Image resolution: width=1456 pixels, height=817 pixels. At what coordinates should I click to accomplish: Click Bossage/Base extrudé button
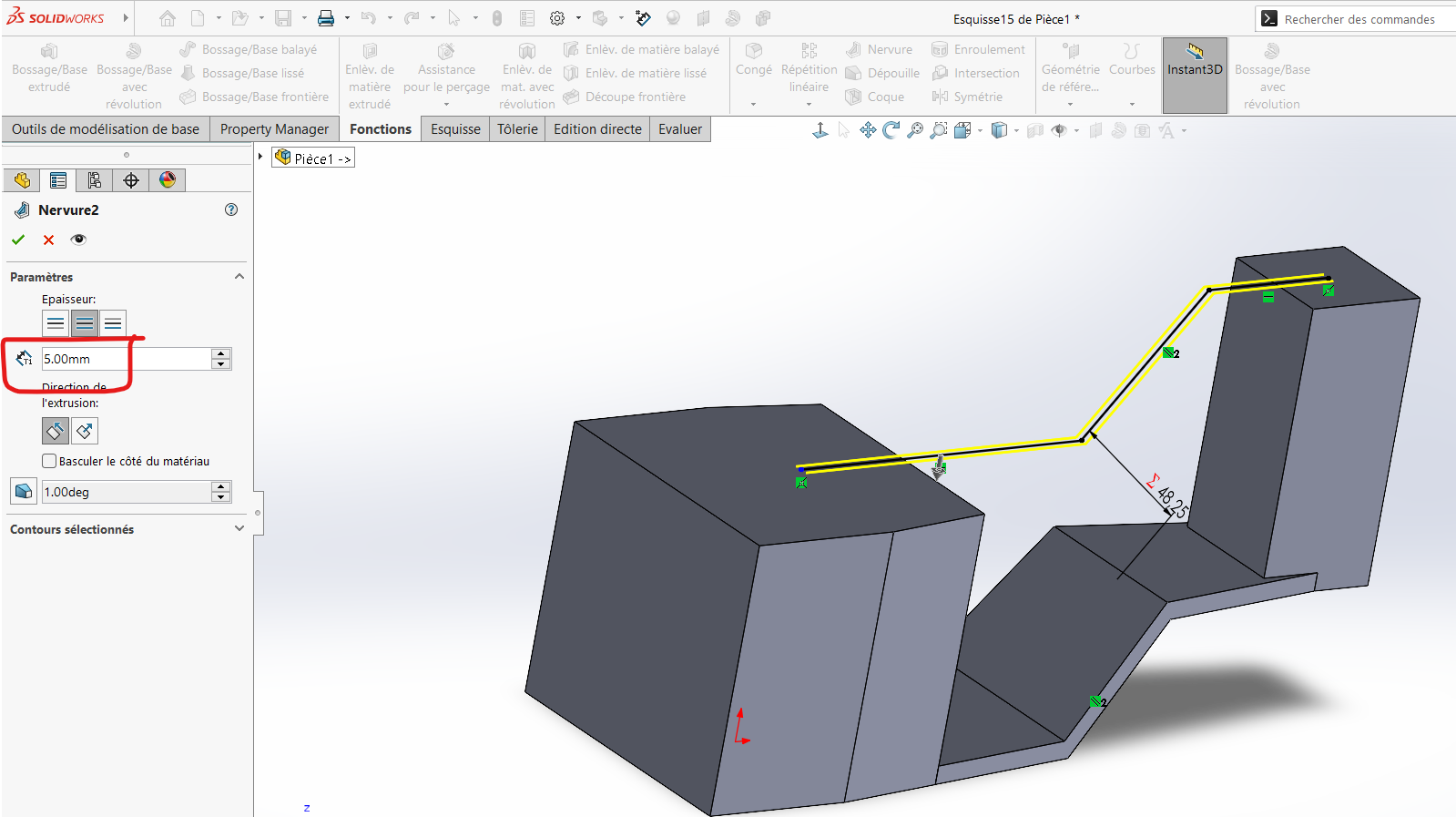[x=49, y=67]
